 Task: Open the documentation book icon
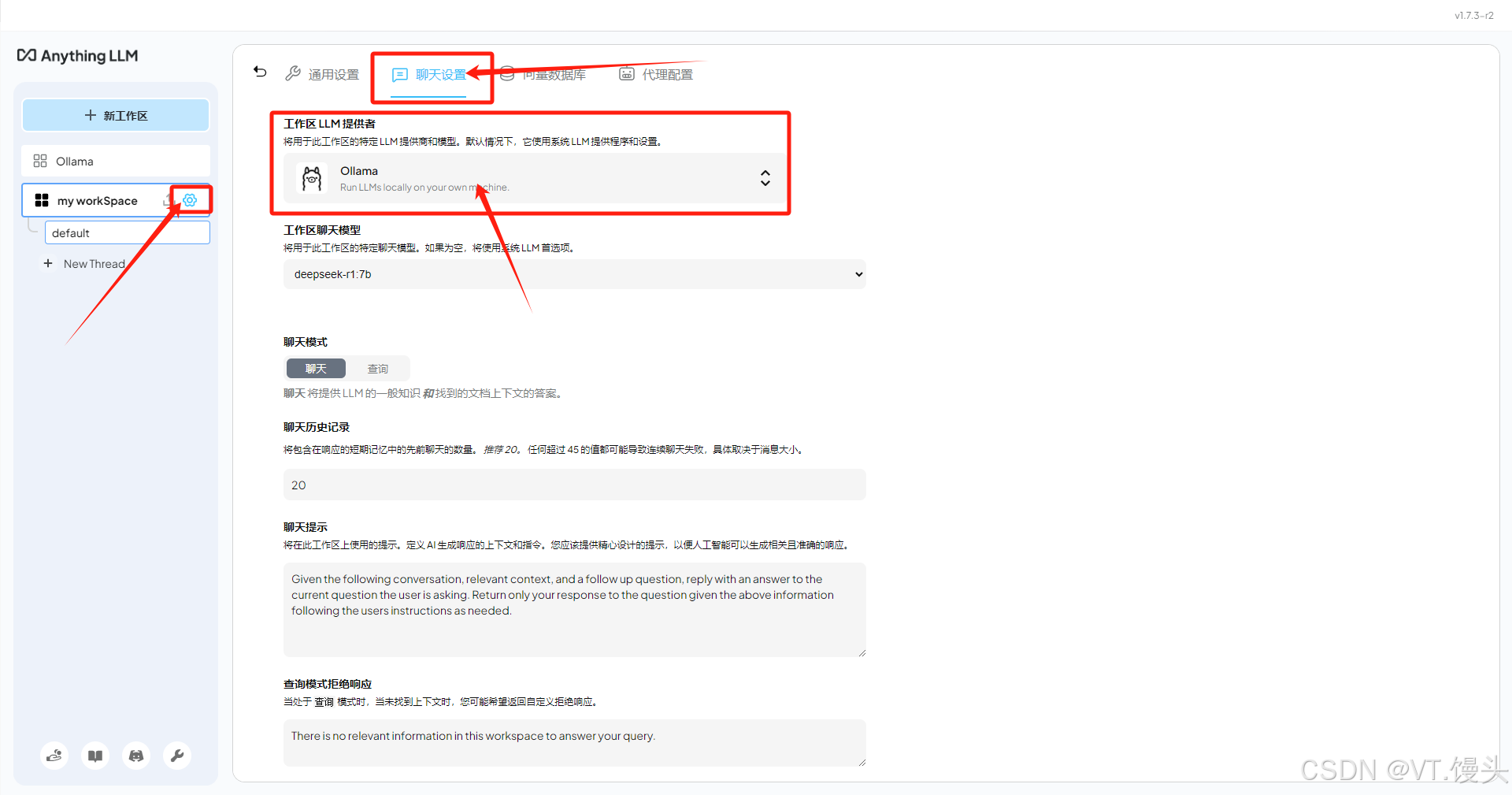point(95,756)
